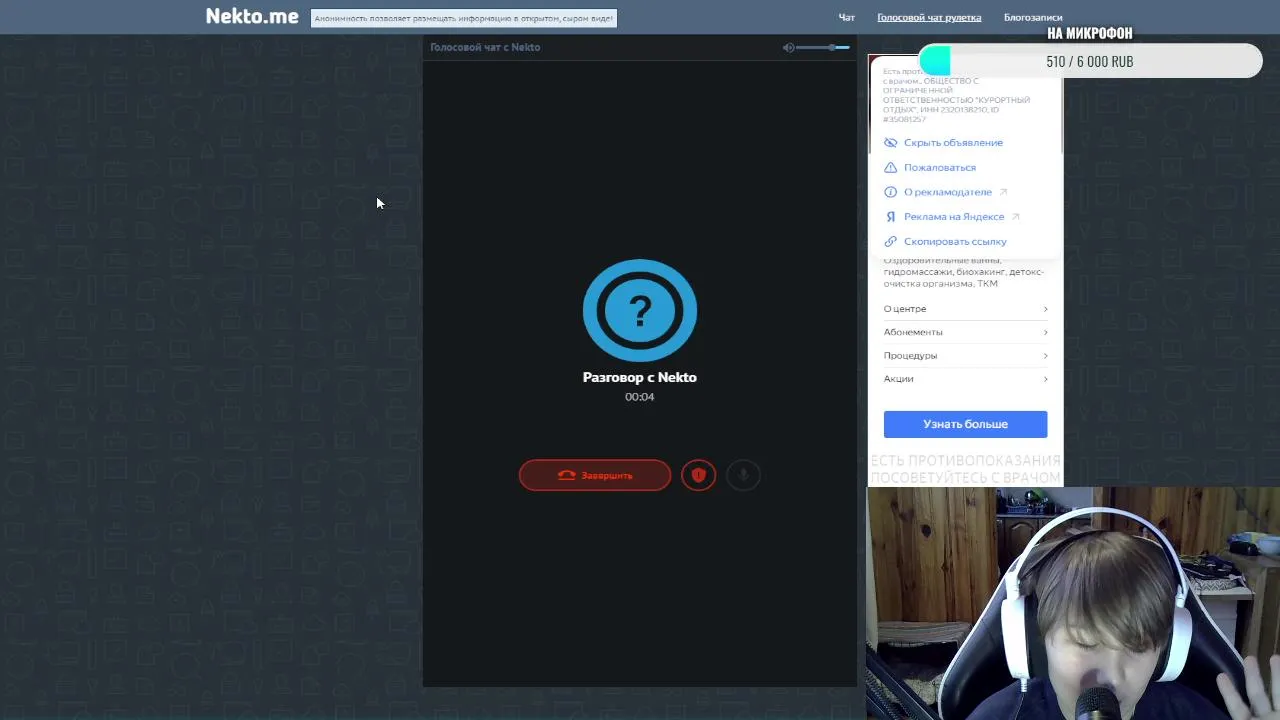1280x720 pixels.
Task: Click the webcam overlay video
Action: (x=1073, y=603)
